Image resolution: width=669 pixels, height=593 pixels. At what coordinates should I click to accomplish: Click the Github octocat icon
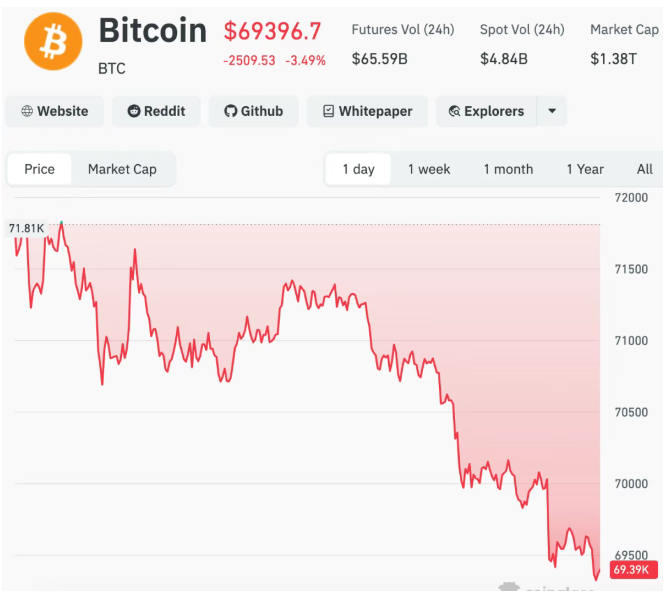click(230, 111)
